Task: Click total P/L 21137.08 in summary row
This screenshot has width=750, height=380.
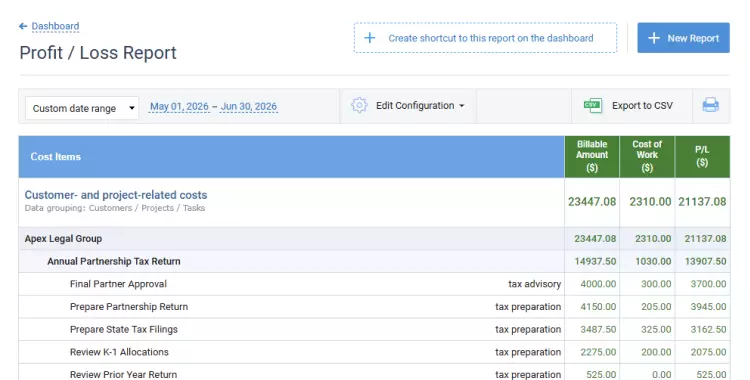Action: [702, 202]
